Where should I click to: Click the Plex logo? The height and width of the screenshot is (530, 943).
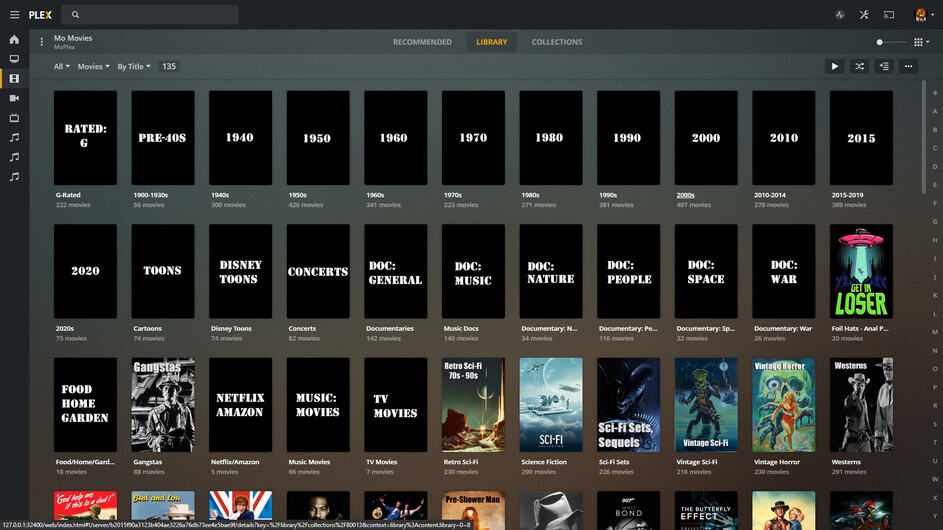(40, 14)
